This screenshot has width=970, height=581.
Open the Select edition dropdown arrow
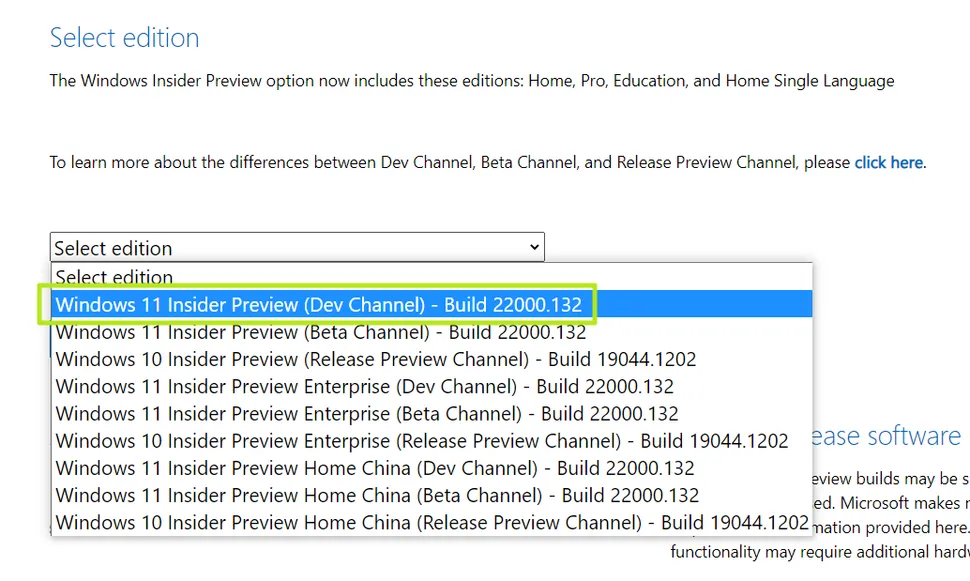(x=534, y=247)
